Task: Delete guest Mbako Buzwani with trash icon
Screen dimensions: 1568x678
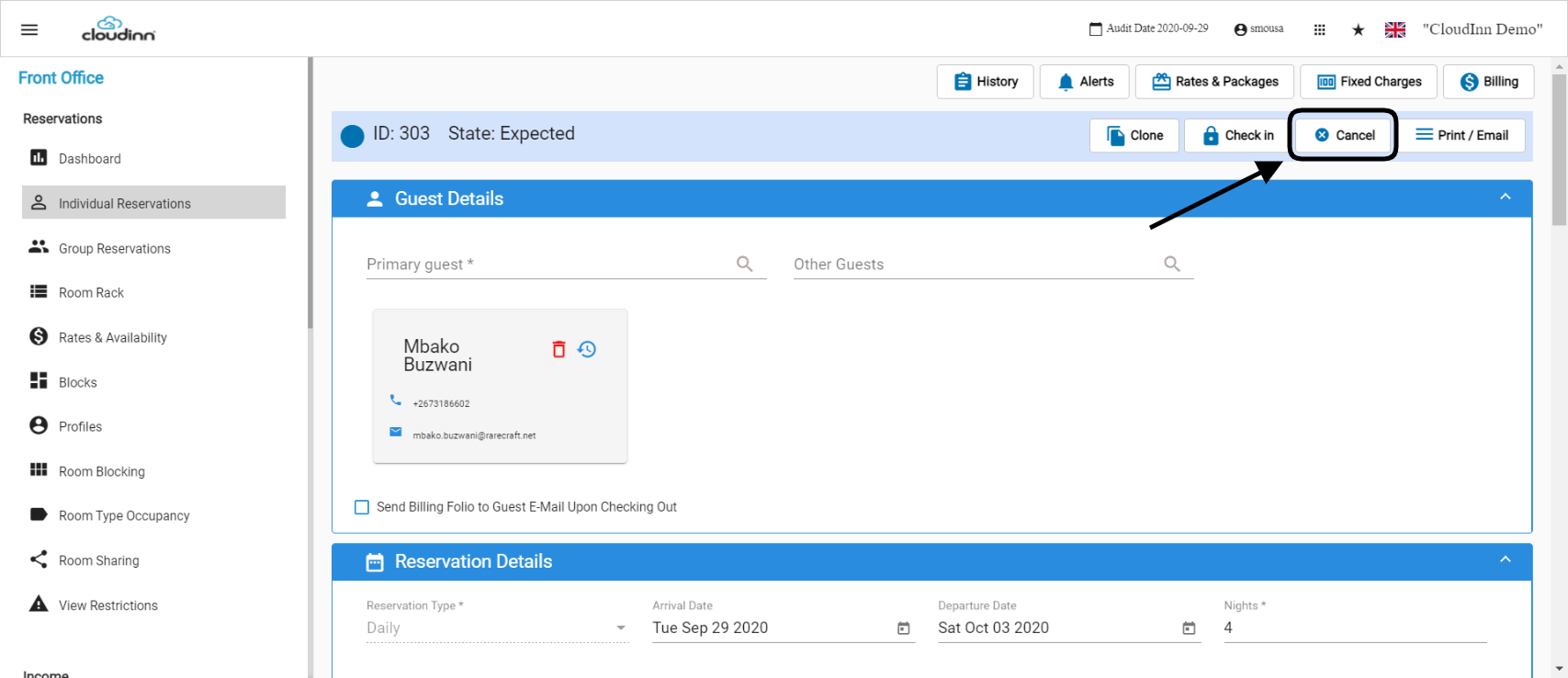Action: point(558,349)
